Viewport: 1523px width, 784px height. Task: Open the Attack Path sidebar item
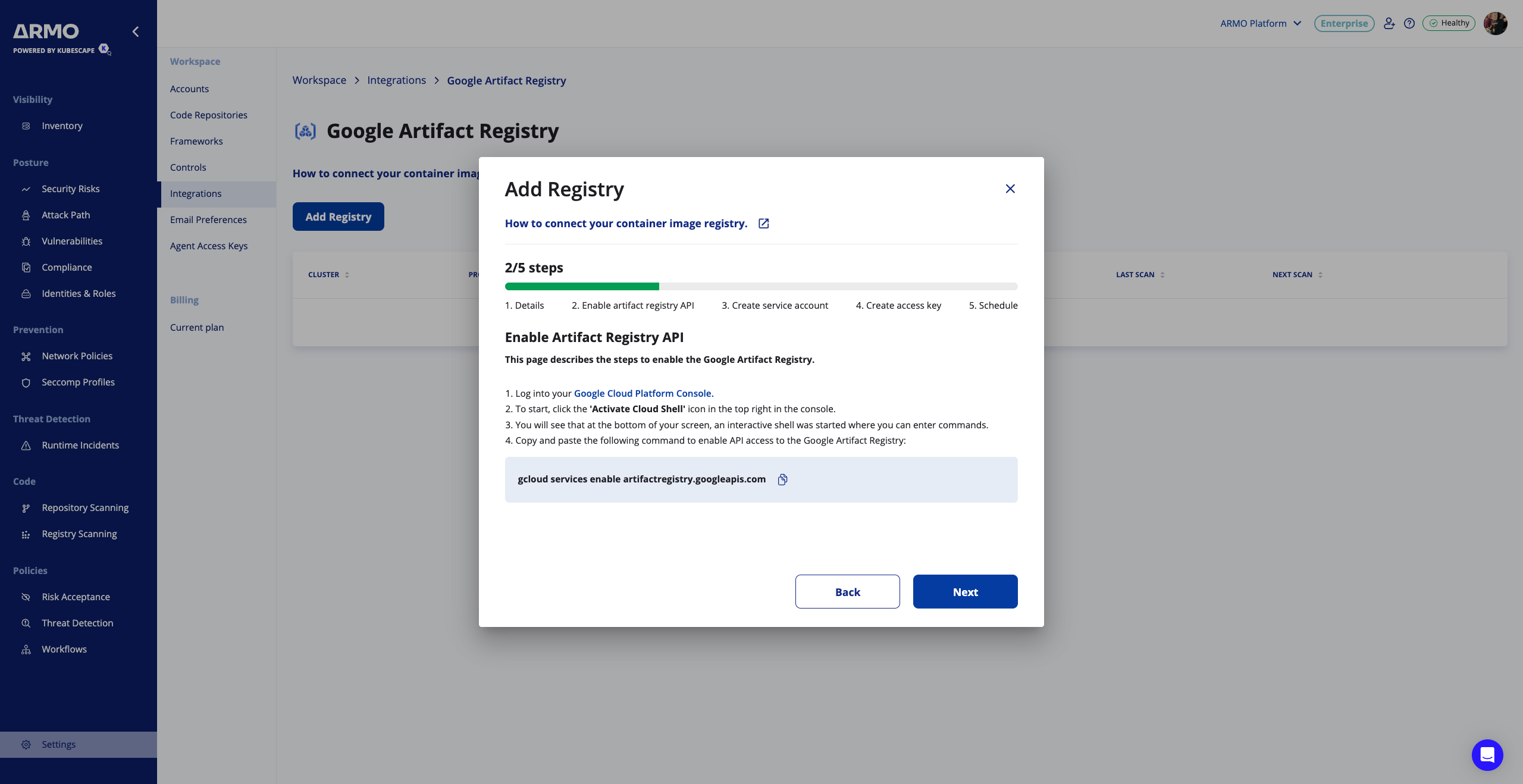(x=65, y=215)
